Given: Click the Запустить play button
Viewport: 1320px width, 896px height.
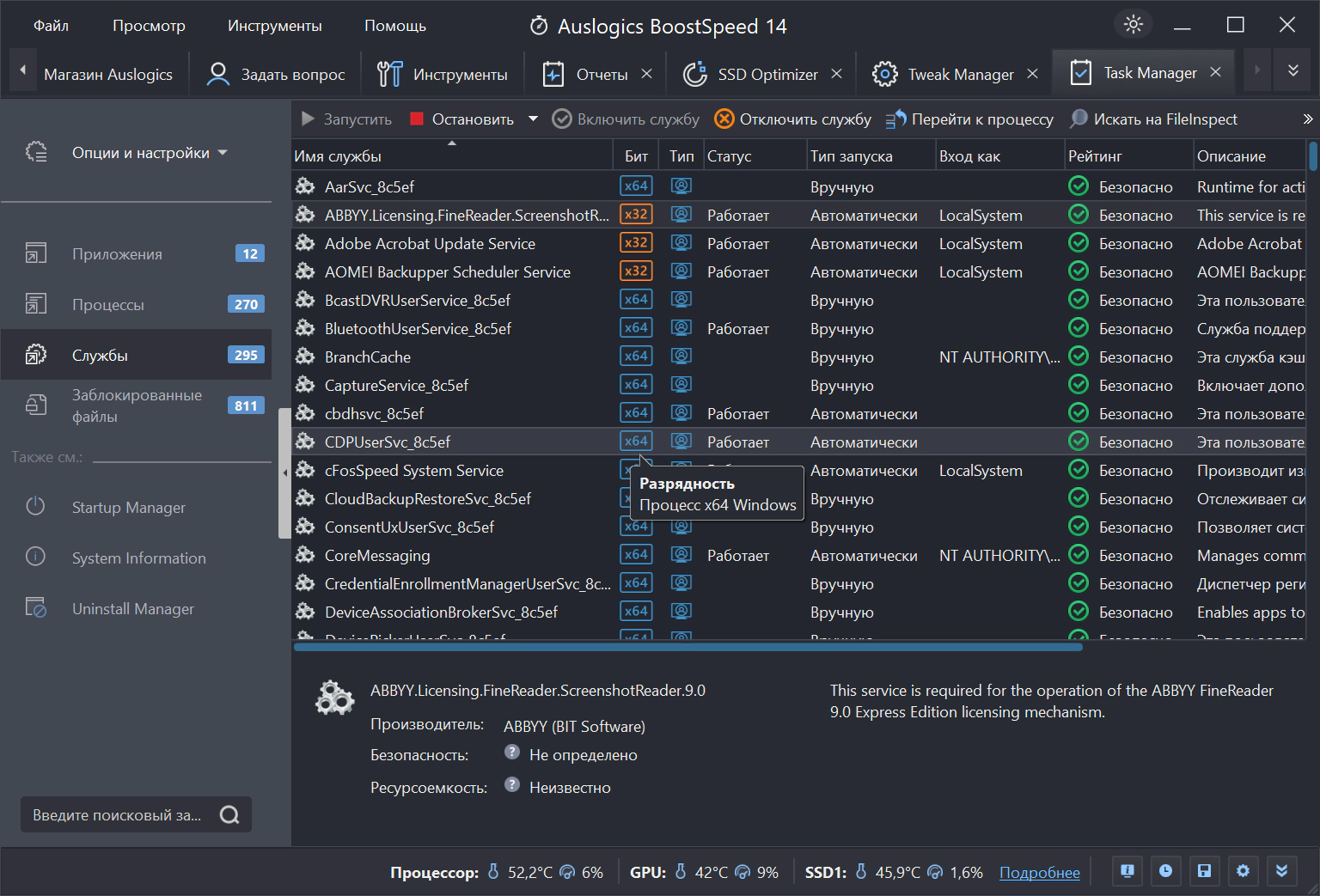Looking at the screenshot, I should click(346, 119).
